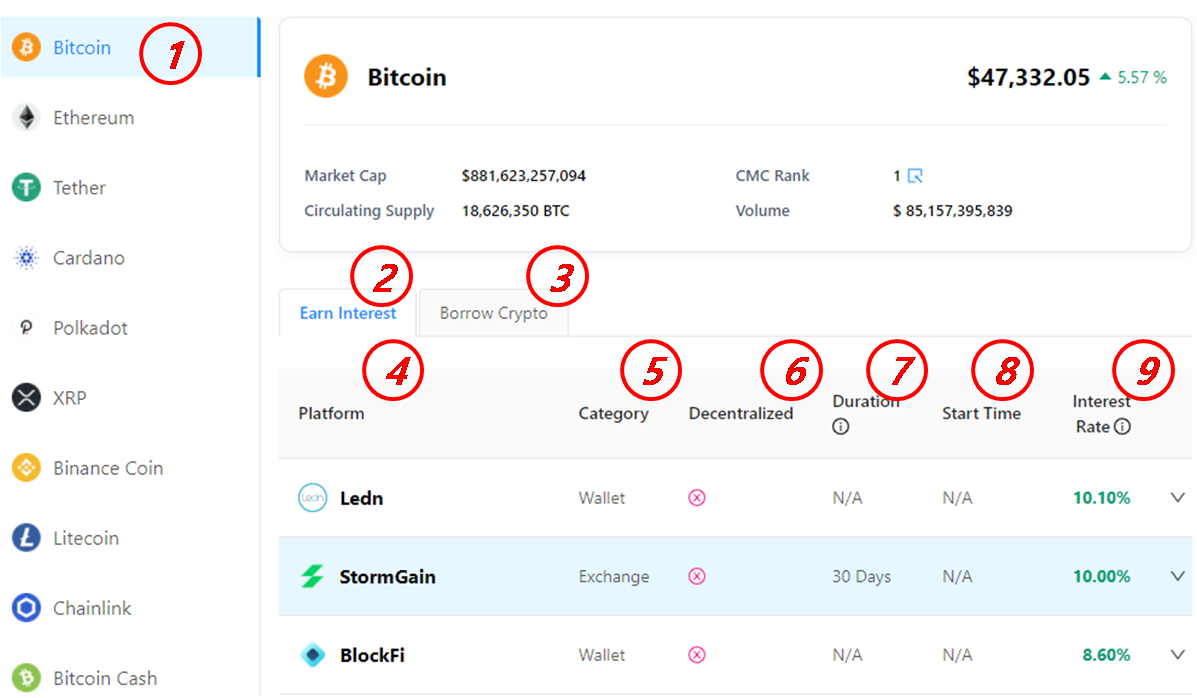
Task: Click Ledn's Wallet category cell
Action: (x=602, y=498)
